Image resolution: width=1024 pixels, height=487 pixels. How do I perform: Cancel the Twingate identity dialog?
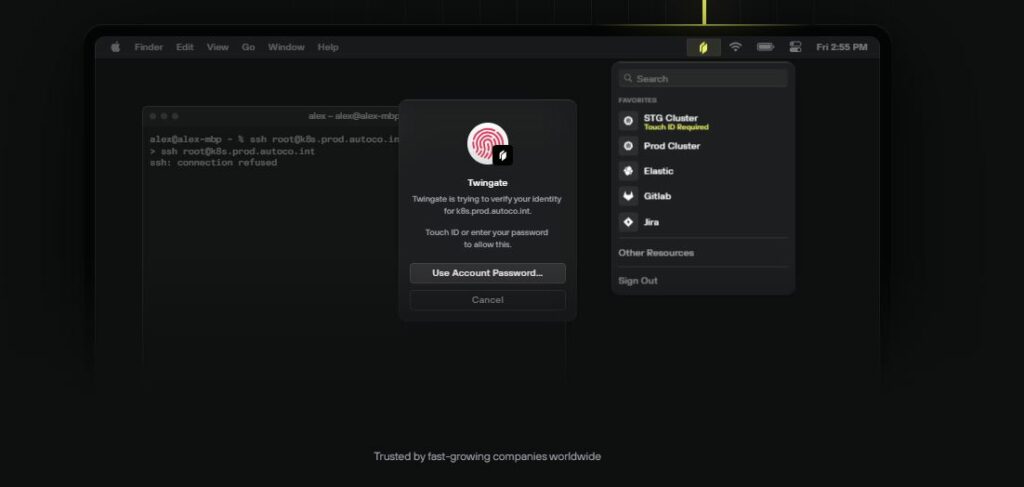click(488, 300)
